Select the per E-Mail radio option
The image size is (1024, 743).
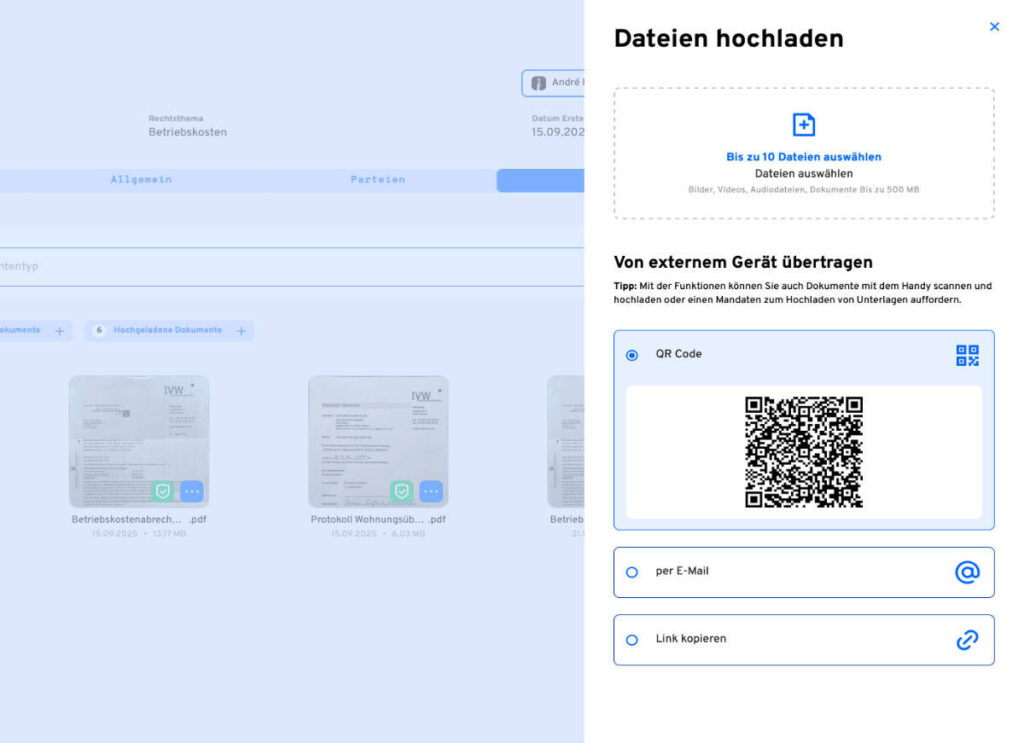click(632, 572)
